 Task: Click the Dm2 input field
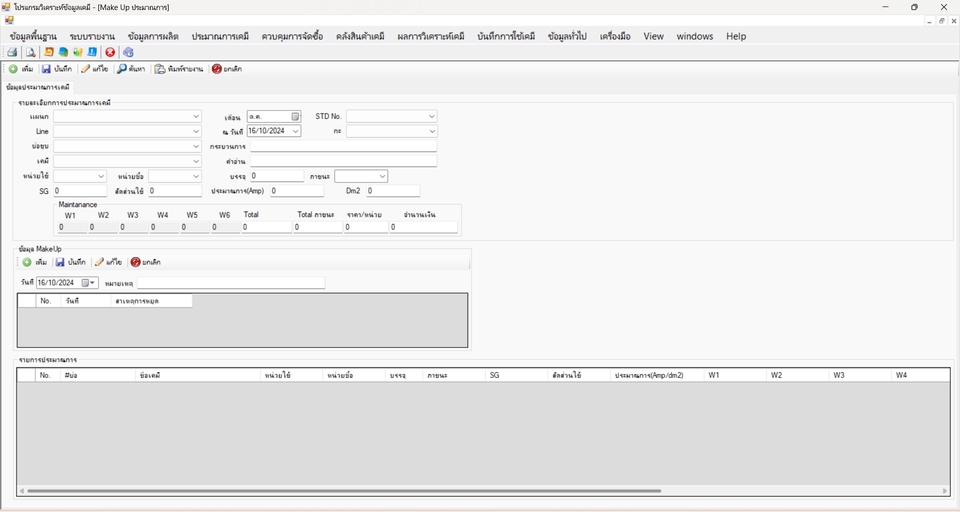tap(393, 191)
